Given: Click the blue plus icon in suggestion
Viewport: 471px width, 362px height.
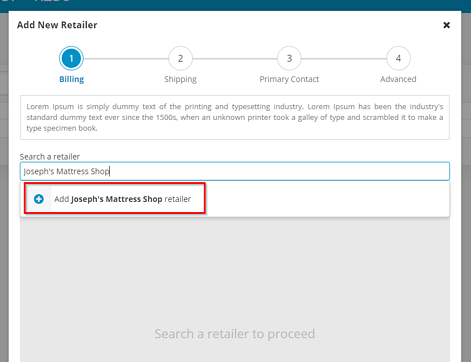Looking at the screenshot, I should pos(39,199).
